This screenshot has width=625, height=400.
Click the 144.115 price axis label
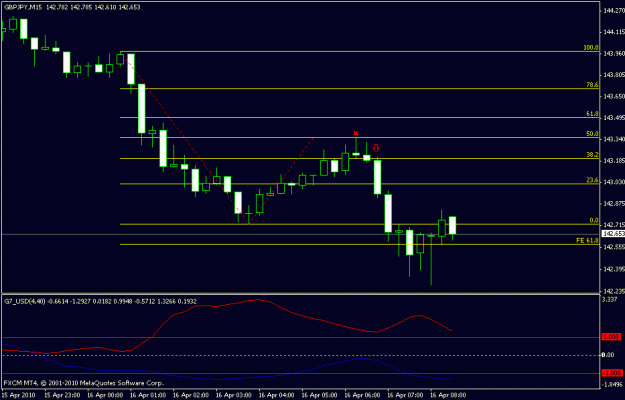[614, 32]
